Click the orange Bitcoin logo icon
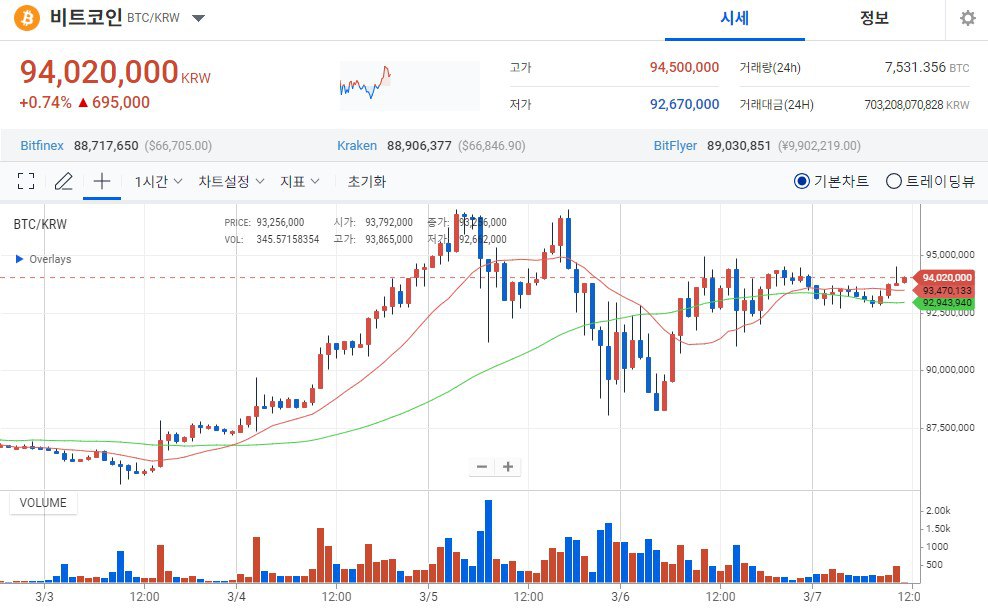 pos(26,18)
